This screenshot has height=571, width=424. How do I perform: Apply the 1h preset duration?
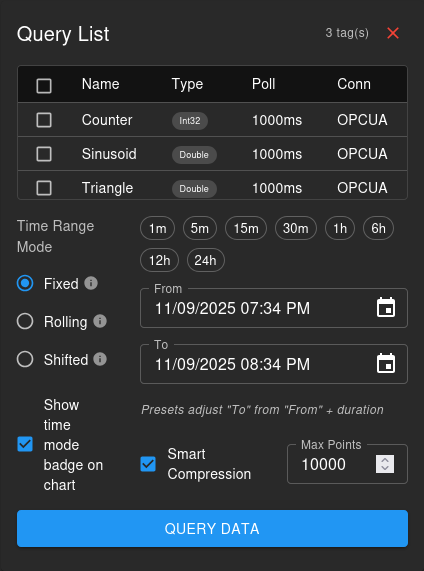[x=340, y=228]
